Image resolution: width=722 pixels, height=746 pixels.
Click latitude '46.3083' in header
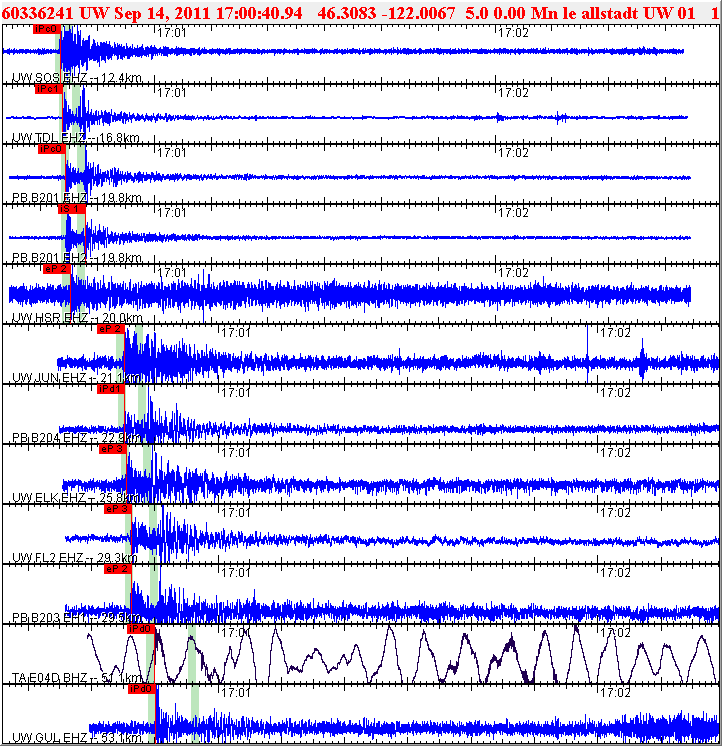point(347,13)
